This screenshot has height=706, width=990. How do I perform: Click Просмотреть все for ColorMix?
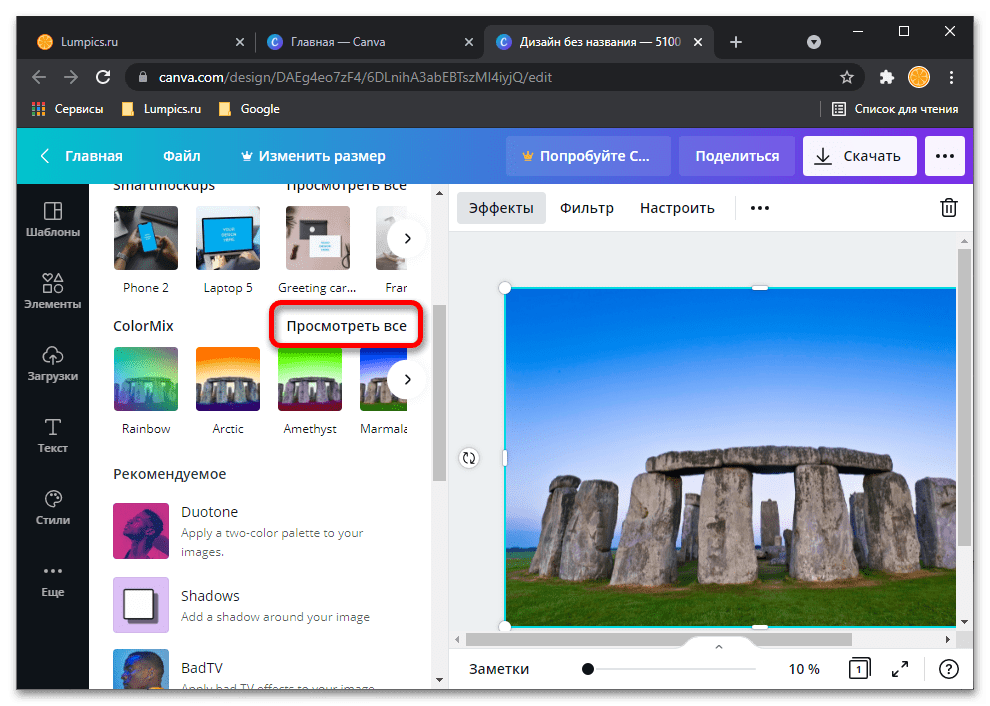[x=346, y=326]
